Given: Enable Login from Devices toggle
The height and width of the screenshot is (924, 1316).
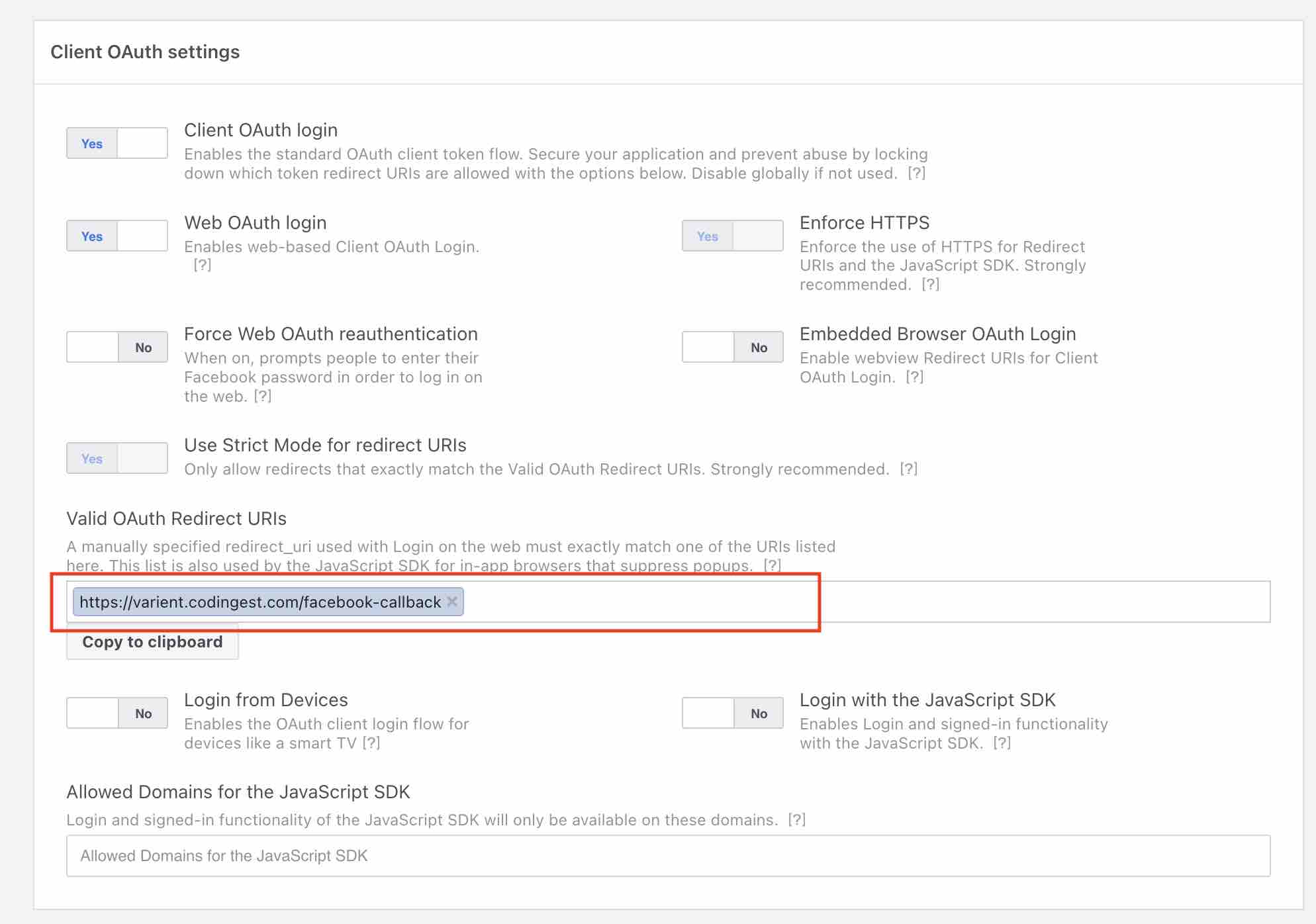Looking at the screenshot, I should (117, 713).
